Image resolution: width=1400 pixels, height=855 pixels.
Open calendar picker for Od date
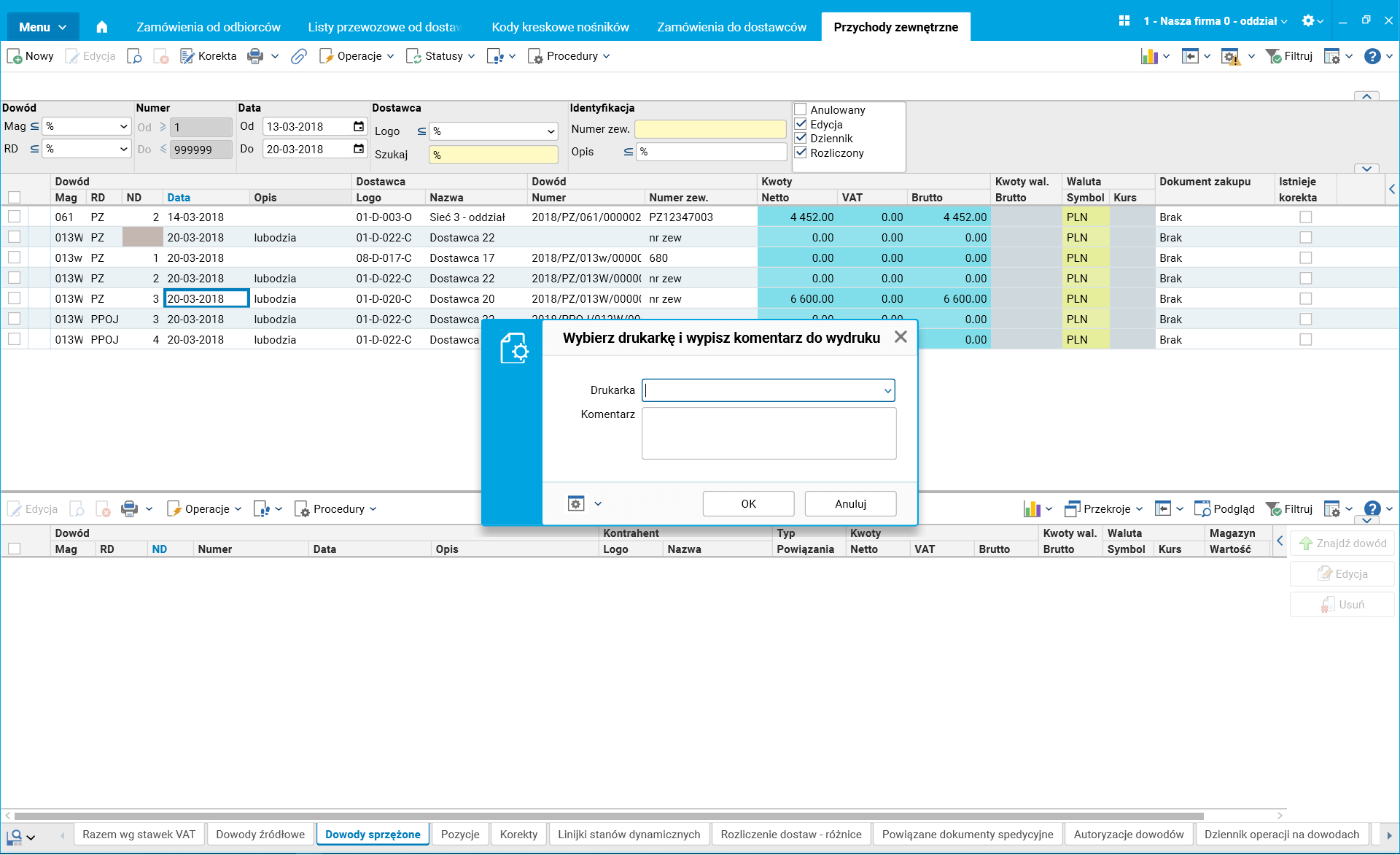tap(359, 126)
